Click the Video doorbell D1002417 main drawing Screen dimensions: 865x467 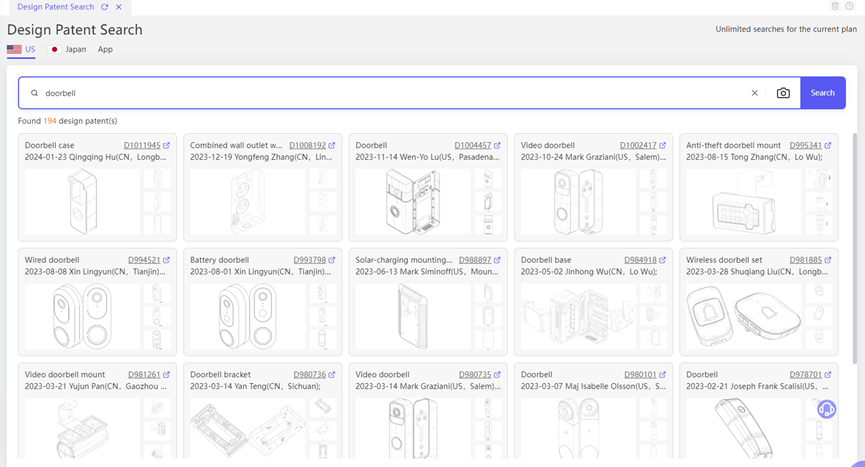click(x=578, y=201)
